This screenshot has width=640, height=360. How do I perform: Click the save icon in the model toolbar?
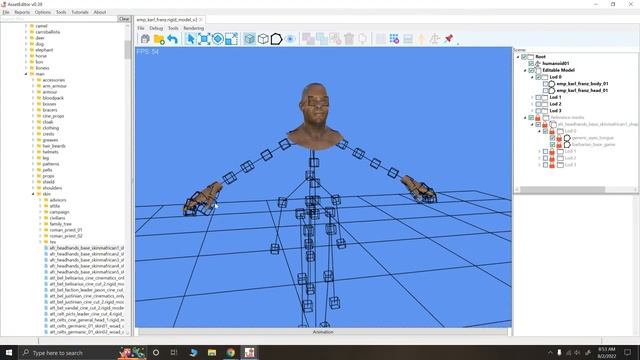(x=145, y=39)
